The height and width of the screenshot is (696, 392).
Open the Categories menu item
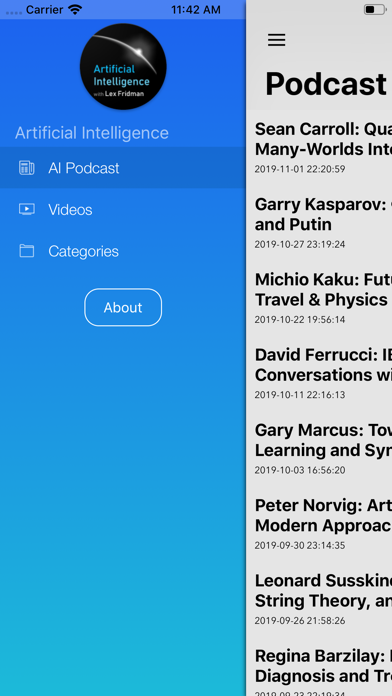[123, 251]
